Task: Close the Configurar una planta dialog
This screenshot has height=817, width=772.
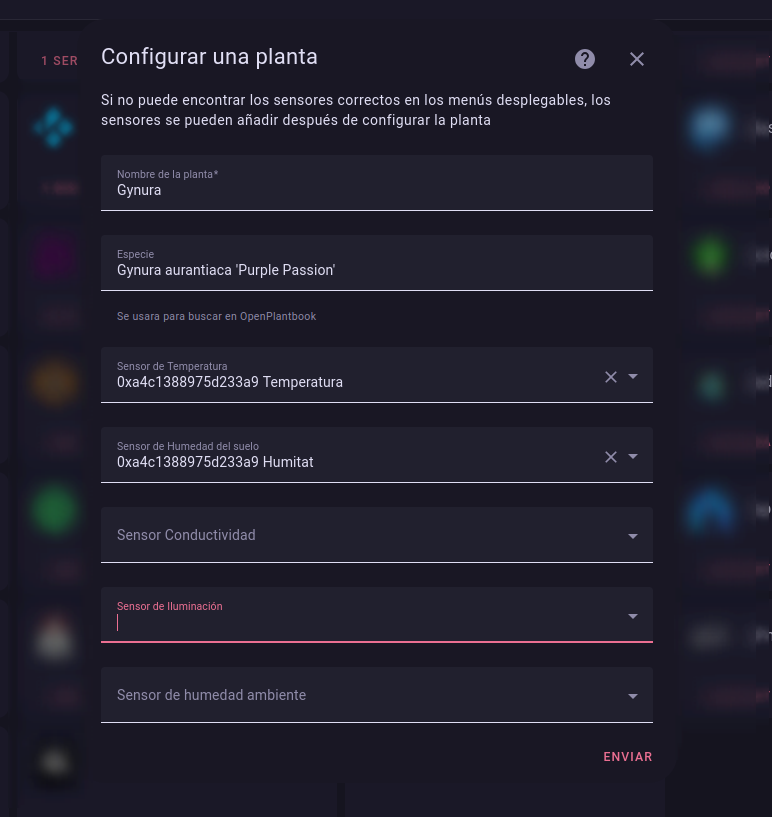Action: pyautogui.click(x=637, y=59)
